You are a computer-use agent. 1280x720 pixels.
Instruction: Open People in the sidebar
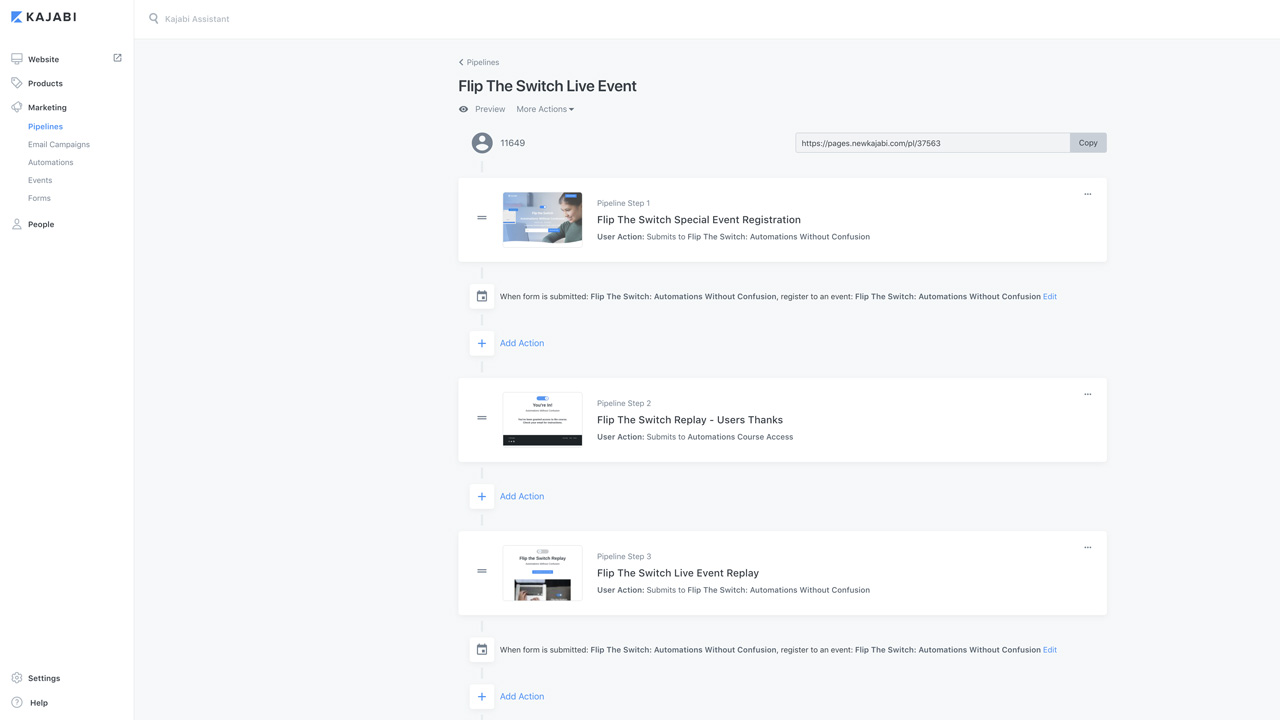41,224
